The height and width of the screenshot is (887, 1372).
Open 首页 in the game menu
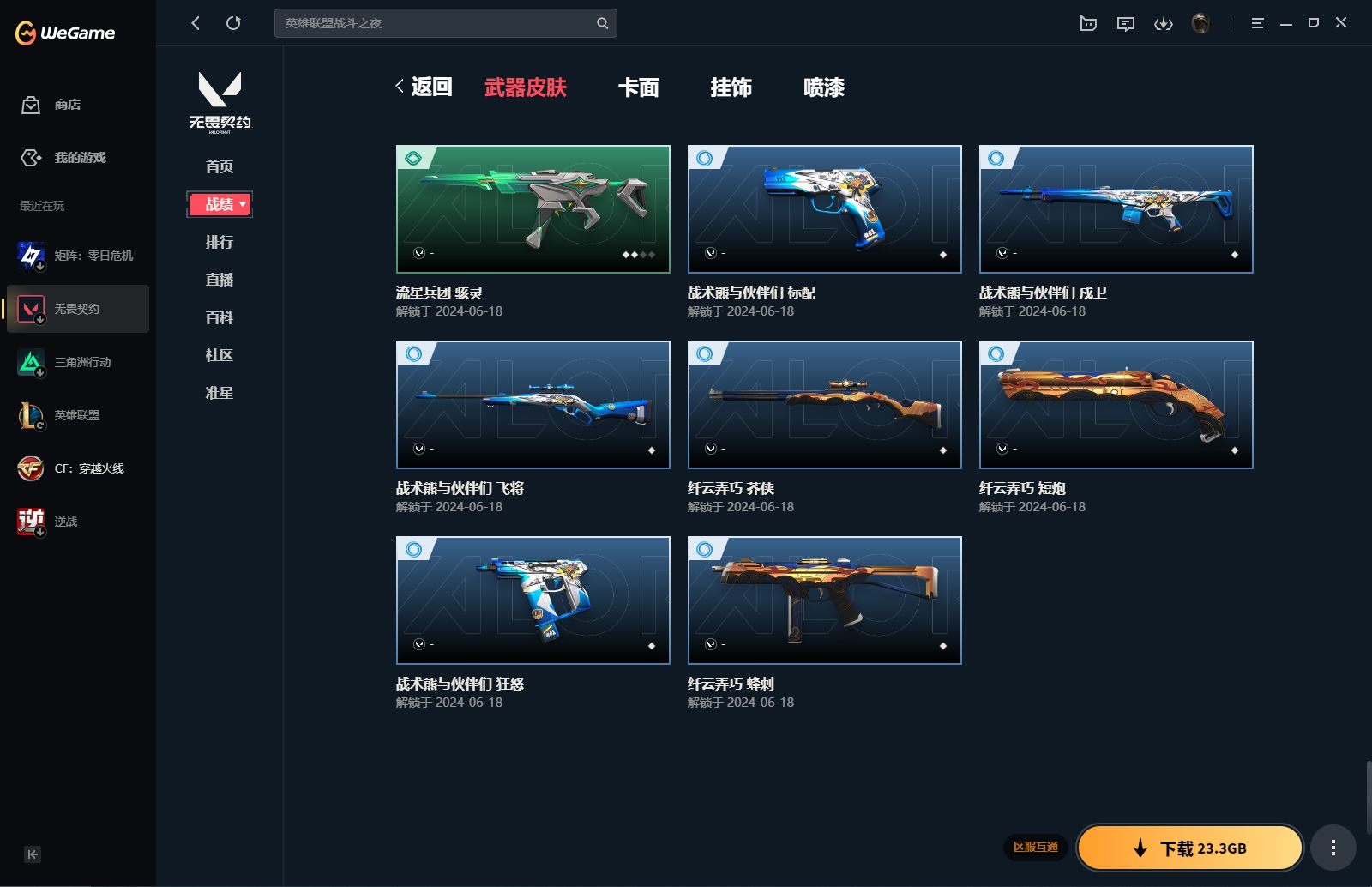220,166
